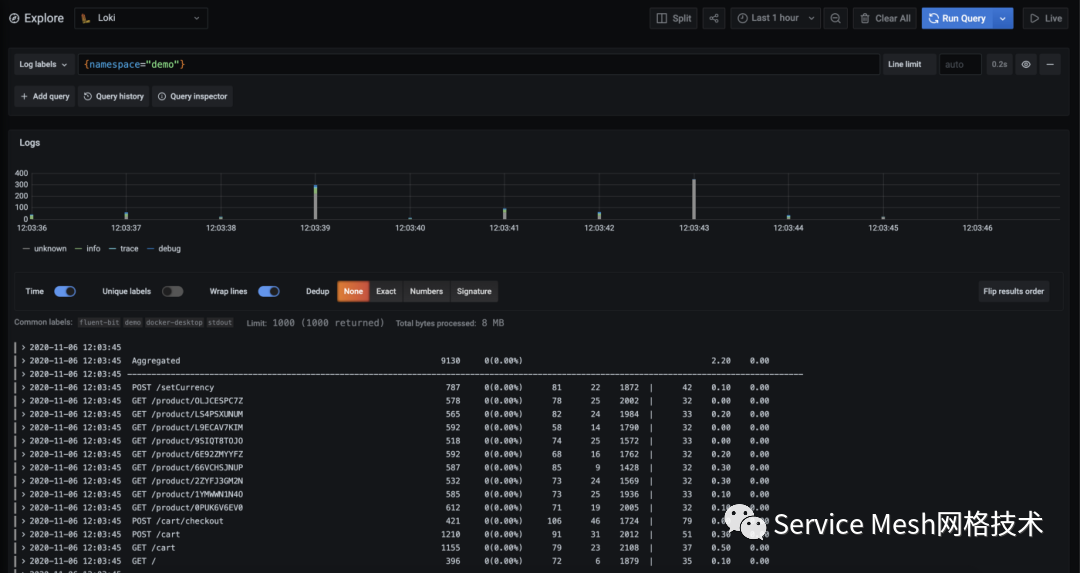Click the GET /product/0PUK6V6EV0 log text

(187, 508)
